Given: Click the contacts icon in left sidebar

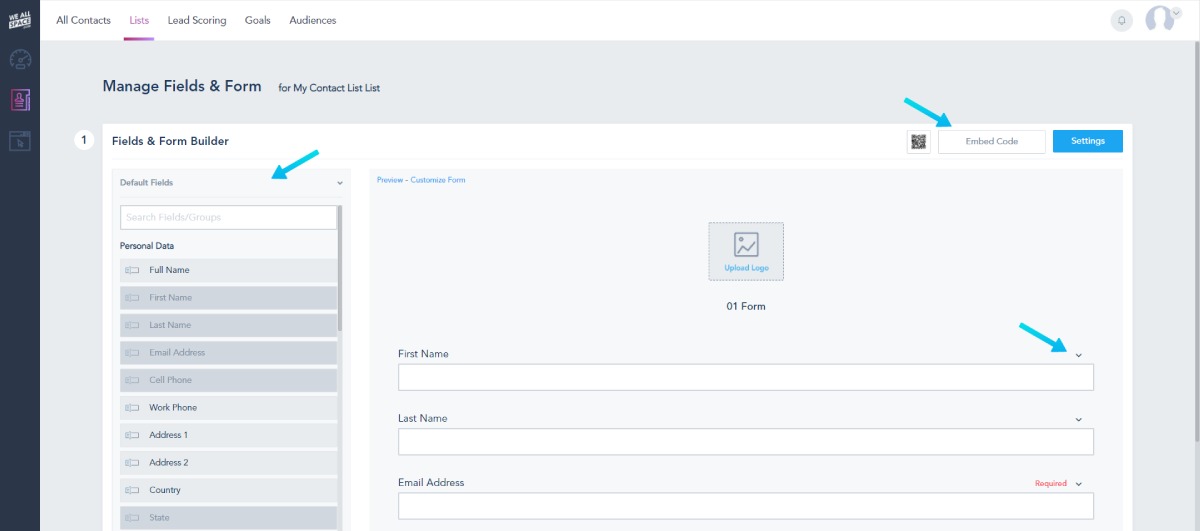Looking at the screenshot, I should coord(20,100).
